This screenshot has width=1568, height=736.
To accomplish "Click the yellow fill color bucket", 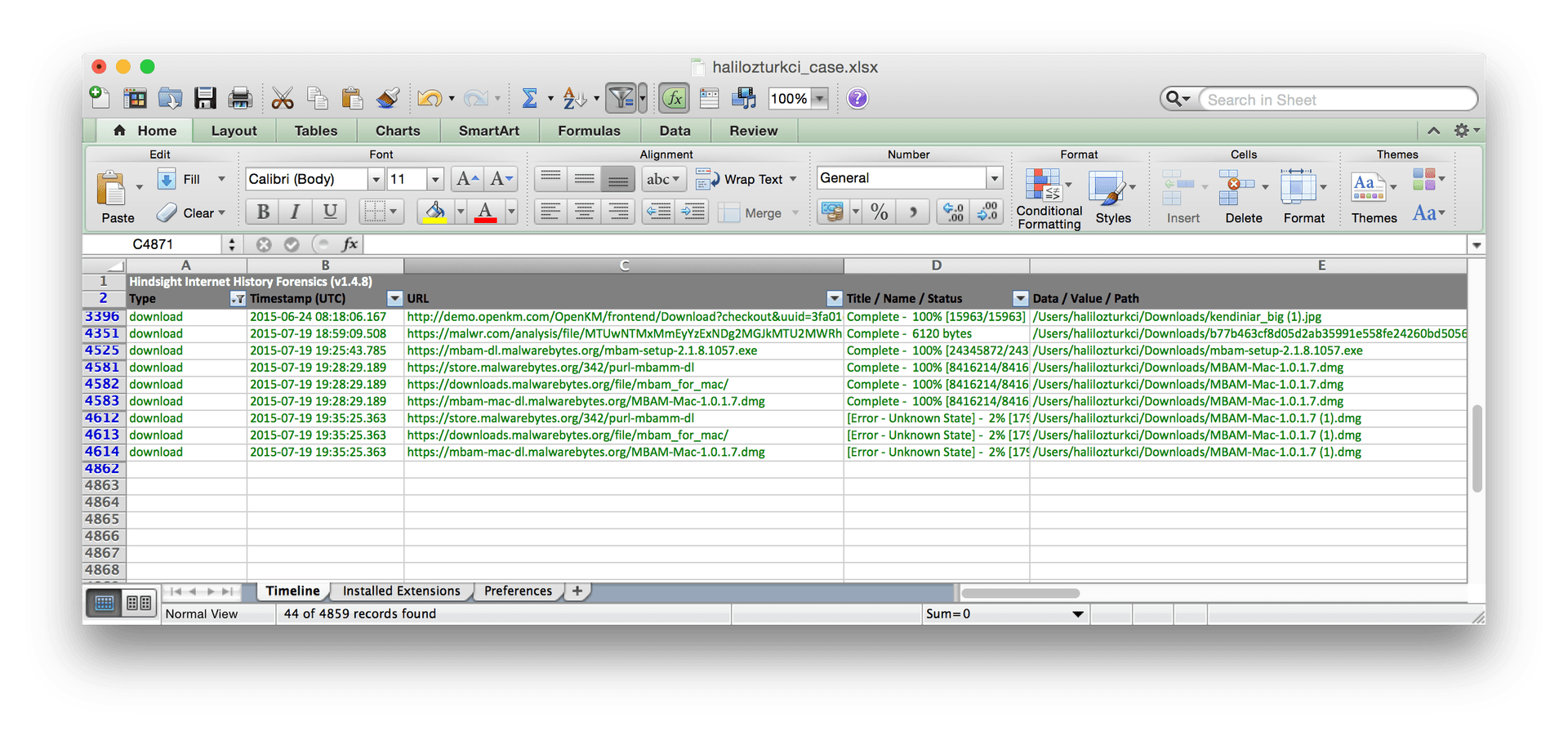I will click(434, 212).
